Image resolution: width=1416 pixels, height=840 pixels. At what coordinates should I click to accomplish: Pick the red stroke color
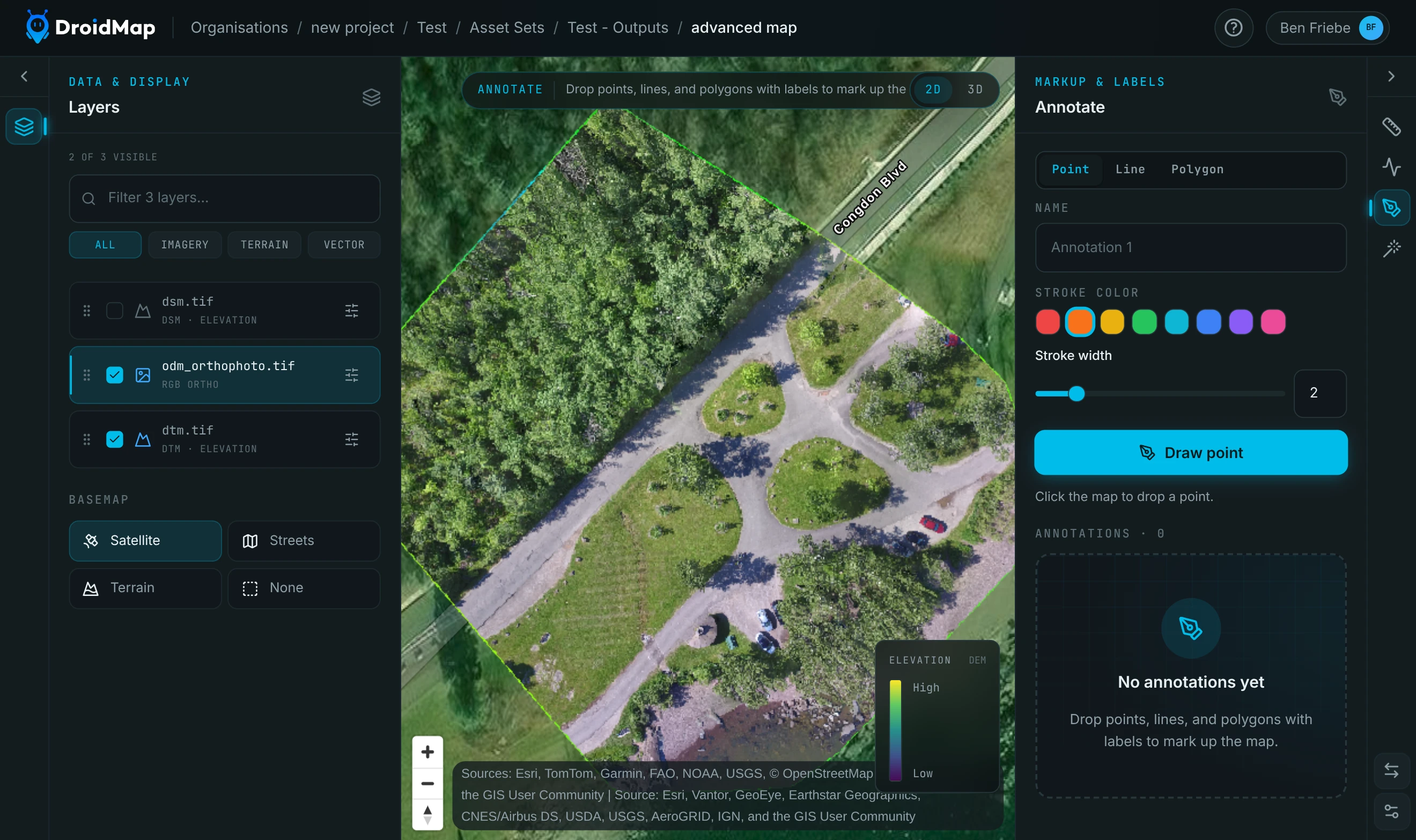point(1048,322)
